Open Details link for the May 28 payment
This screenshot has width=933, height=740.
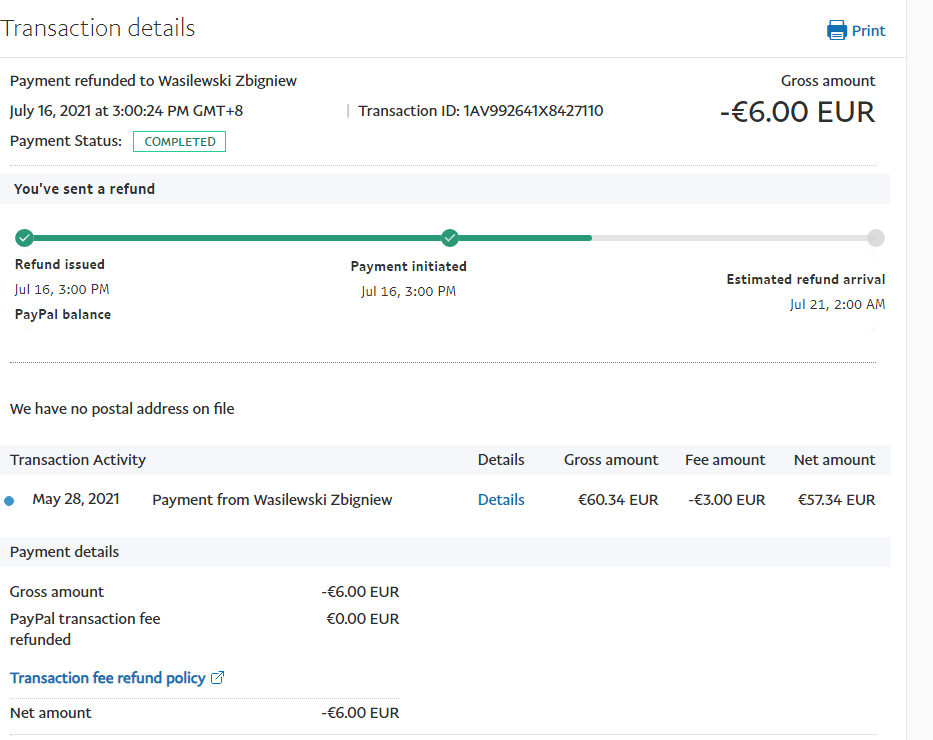501,500
